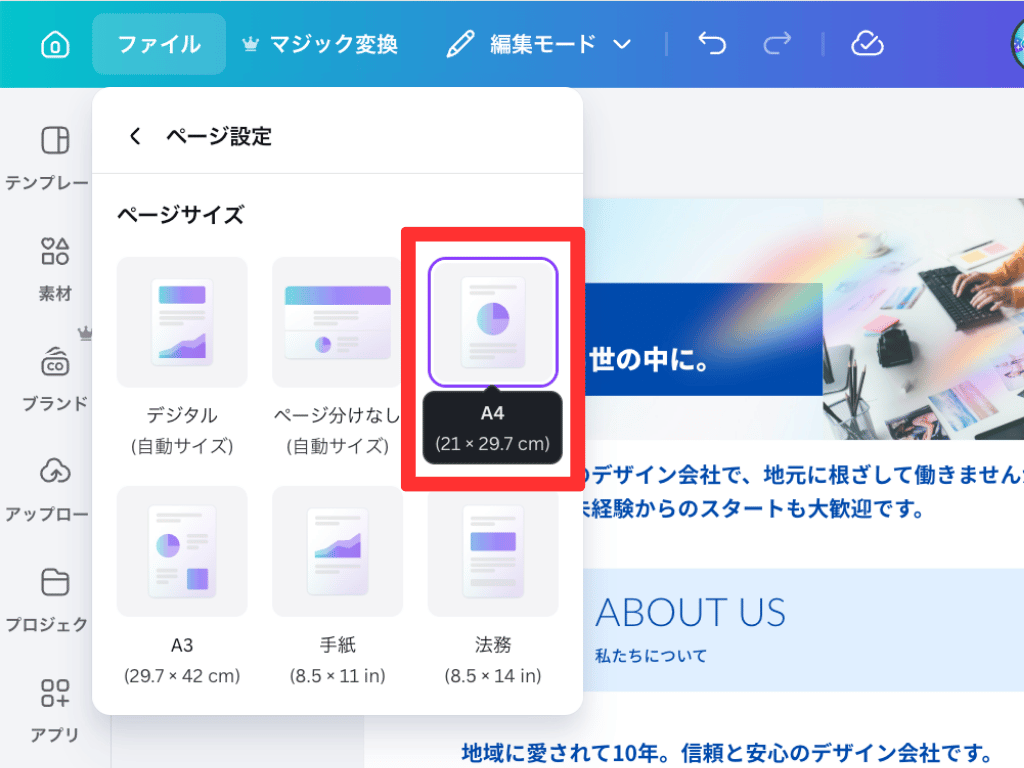Viewport: 1024px width, 768px height.
Task: Open the Canva home icon
Action: tap(55, 43)
